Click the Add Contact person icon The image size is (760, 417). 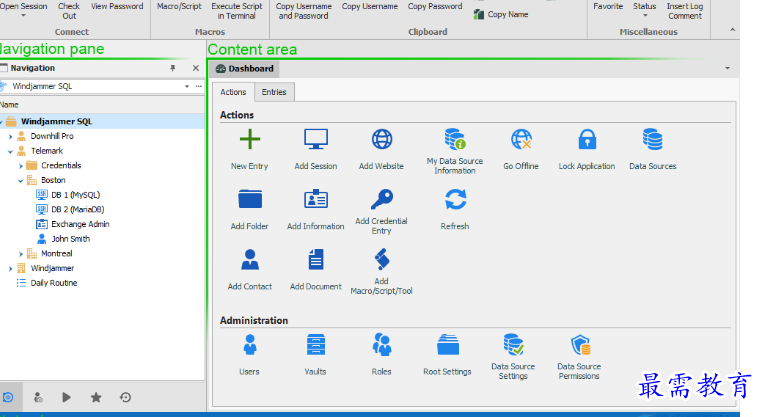[250, 259]
